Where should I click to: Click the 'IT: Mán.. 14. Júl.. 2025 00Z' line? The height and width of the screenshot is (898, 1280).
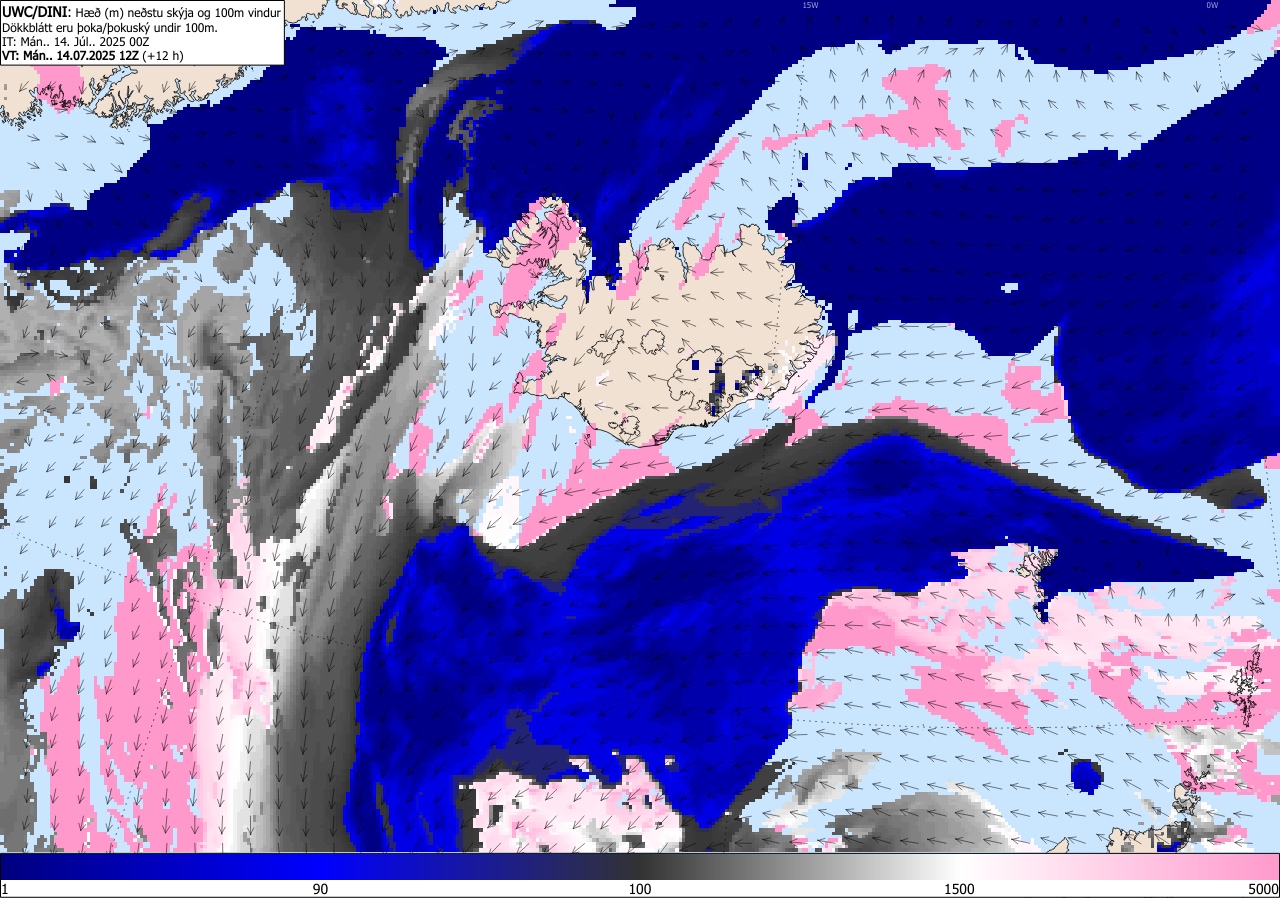[76, 41]
